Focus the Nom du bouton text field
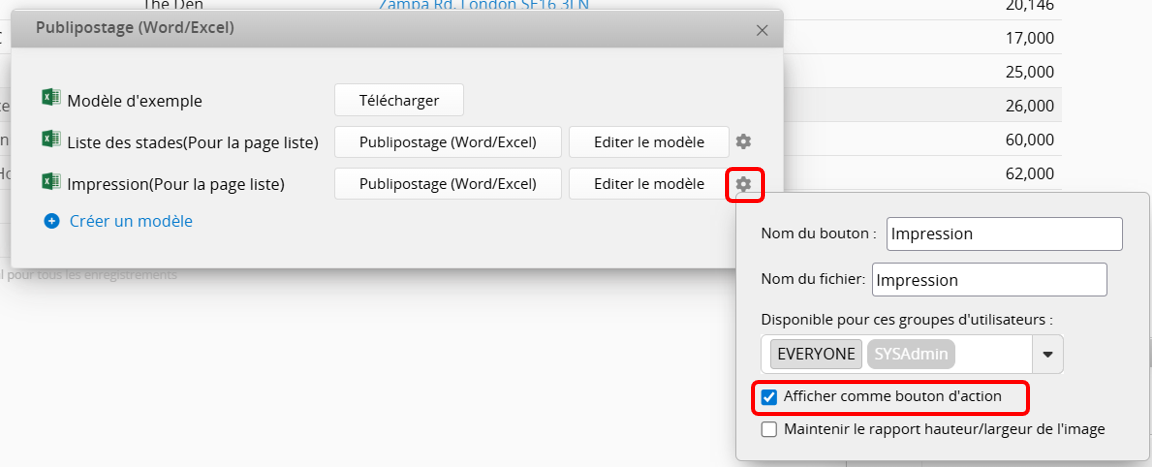The height and width of the screenshot is (467, 1152). tap(1004, 234)
